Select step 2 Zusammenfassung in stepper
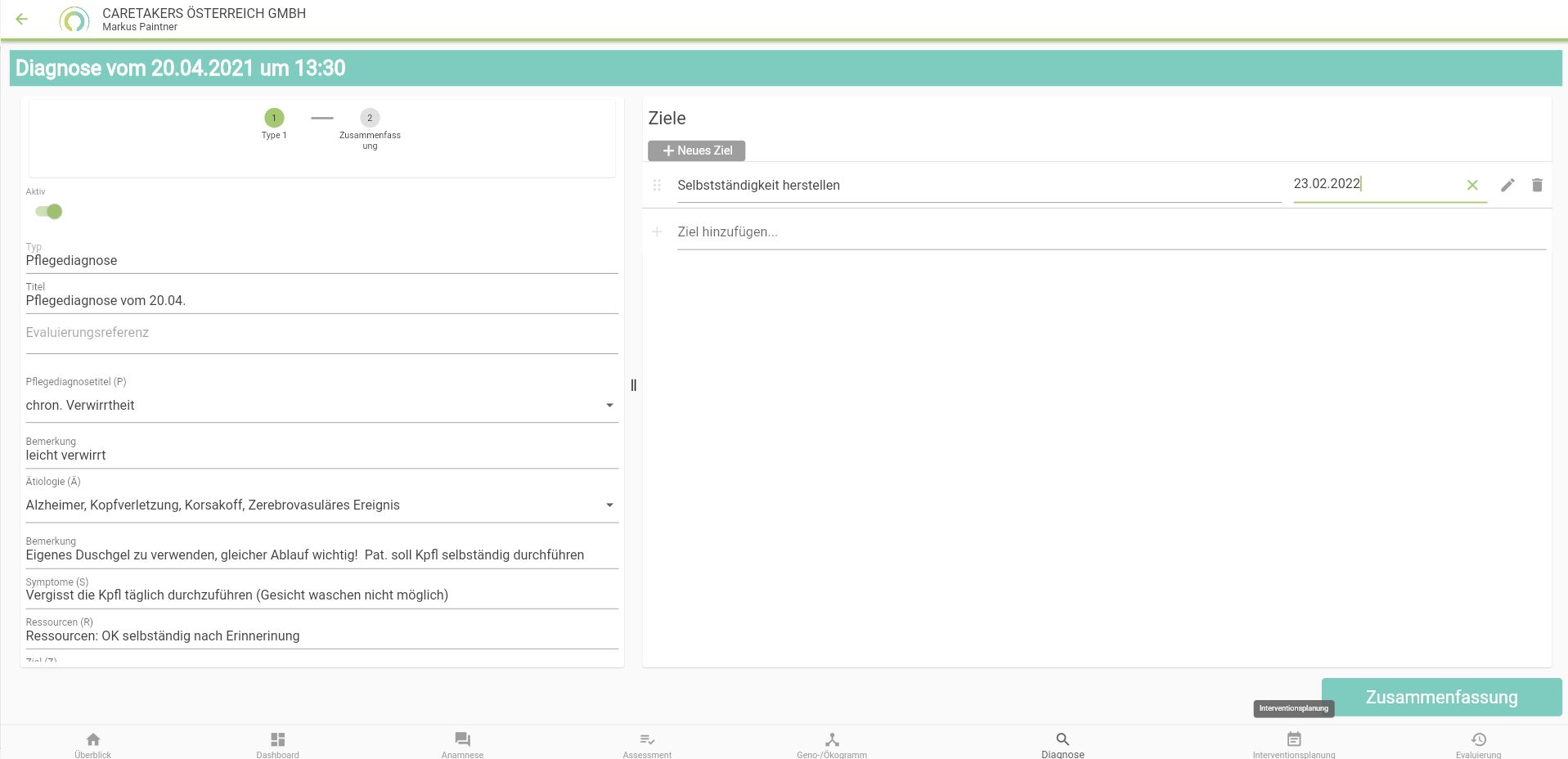The width and height of the screenshot is (1568, 759). pyautogui.click(x=370, y=119)
